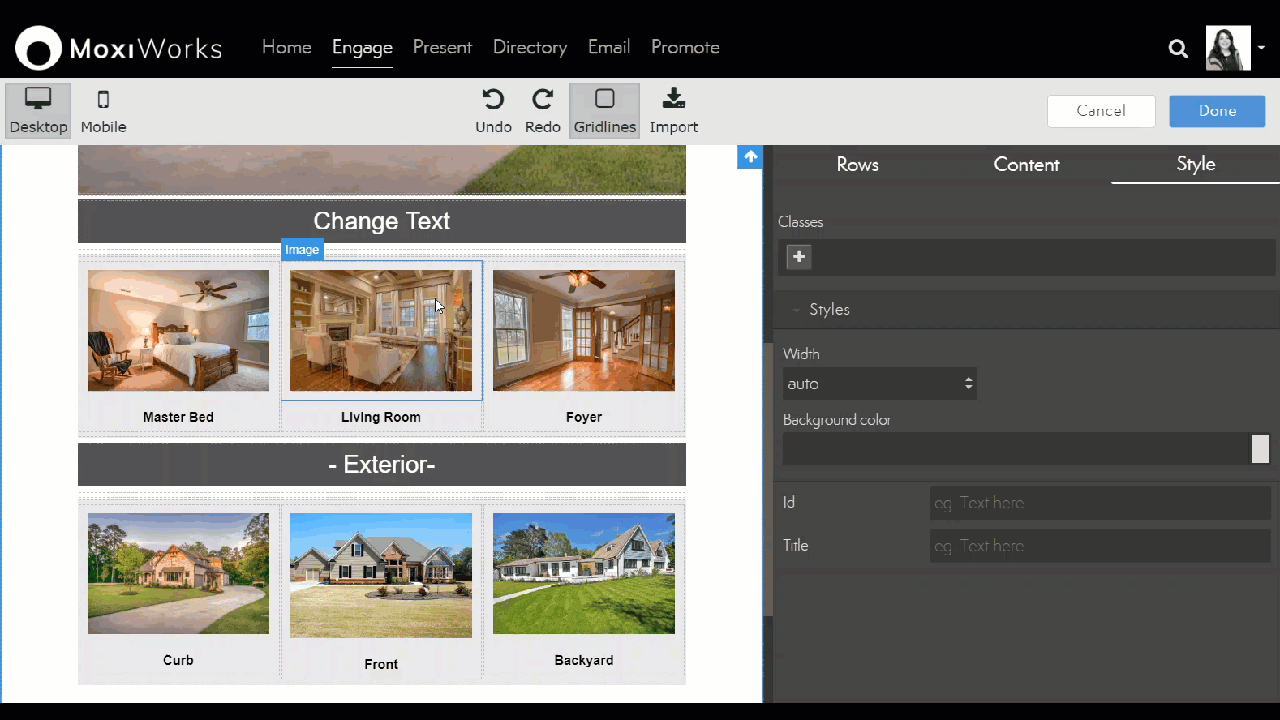The width and height of the screenshot is (1280, 720).
Task: Toggle the Gridlines display
Action: click(604, 110)
